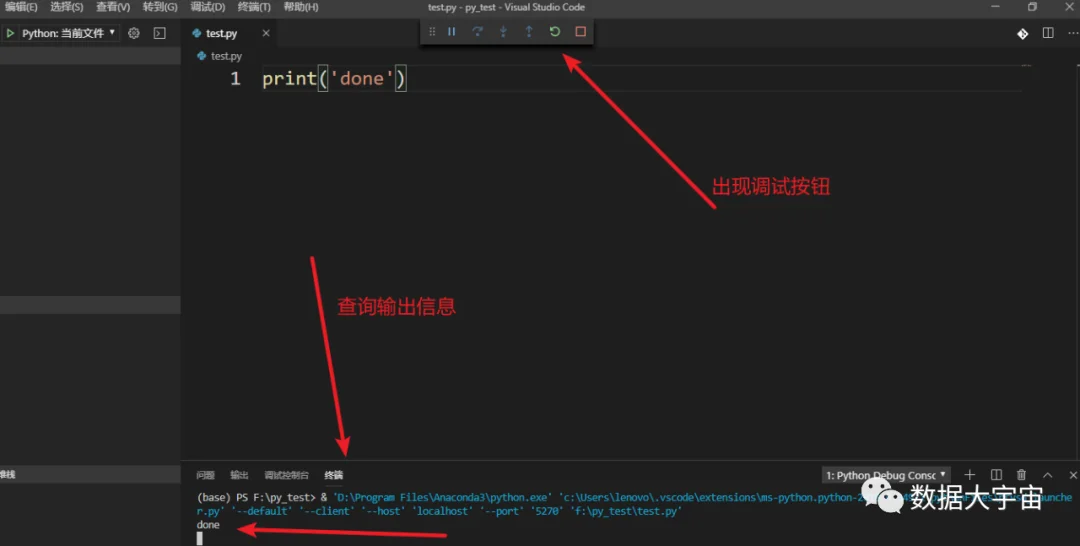Open the Python: 当前文件 configuration dropdown
Viewport: 1080px width, 546px height.
[68, 33]
